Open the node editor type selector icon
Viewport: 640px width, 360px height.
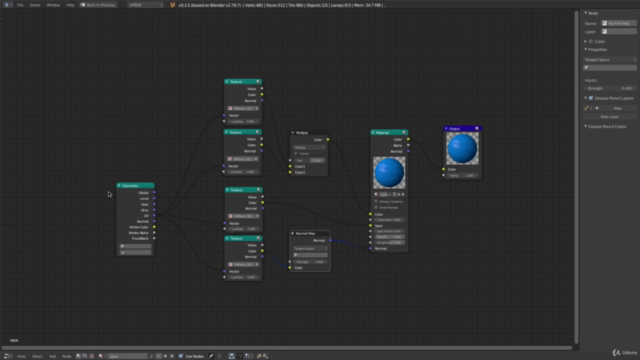coord(7,356)
